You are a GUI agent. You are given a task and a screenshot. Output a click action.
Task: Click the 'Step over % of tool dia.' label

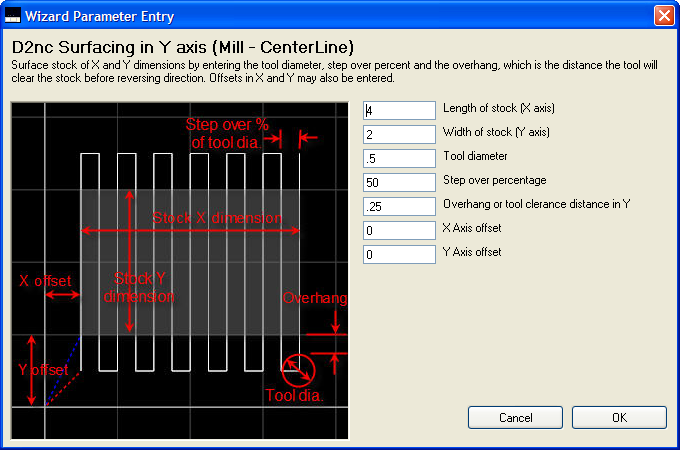pyautogui.click(x=226, y=133)
